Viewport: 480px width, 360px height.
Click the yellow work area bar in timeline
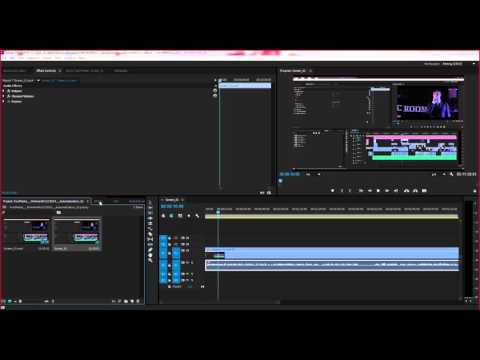tap(332, 217)
